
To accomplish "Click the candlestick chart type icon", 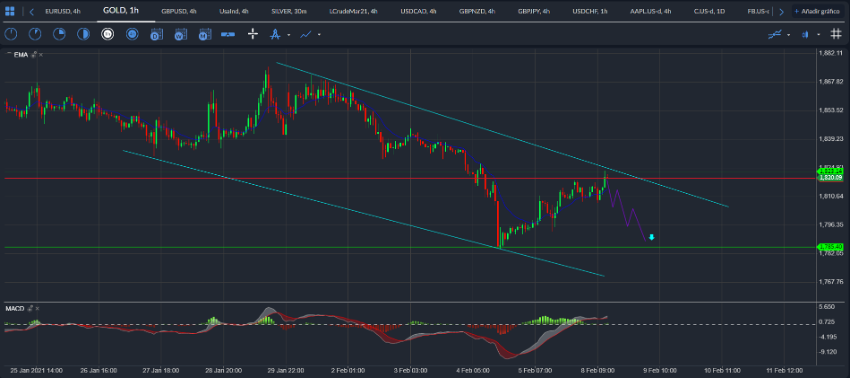I will 805,35.
